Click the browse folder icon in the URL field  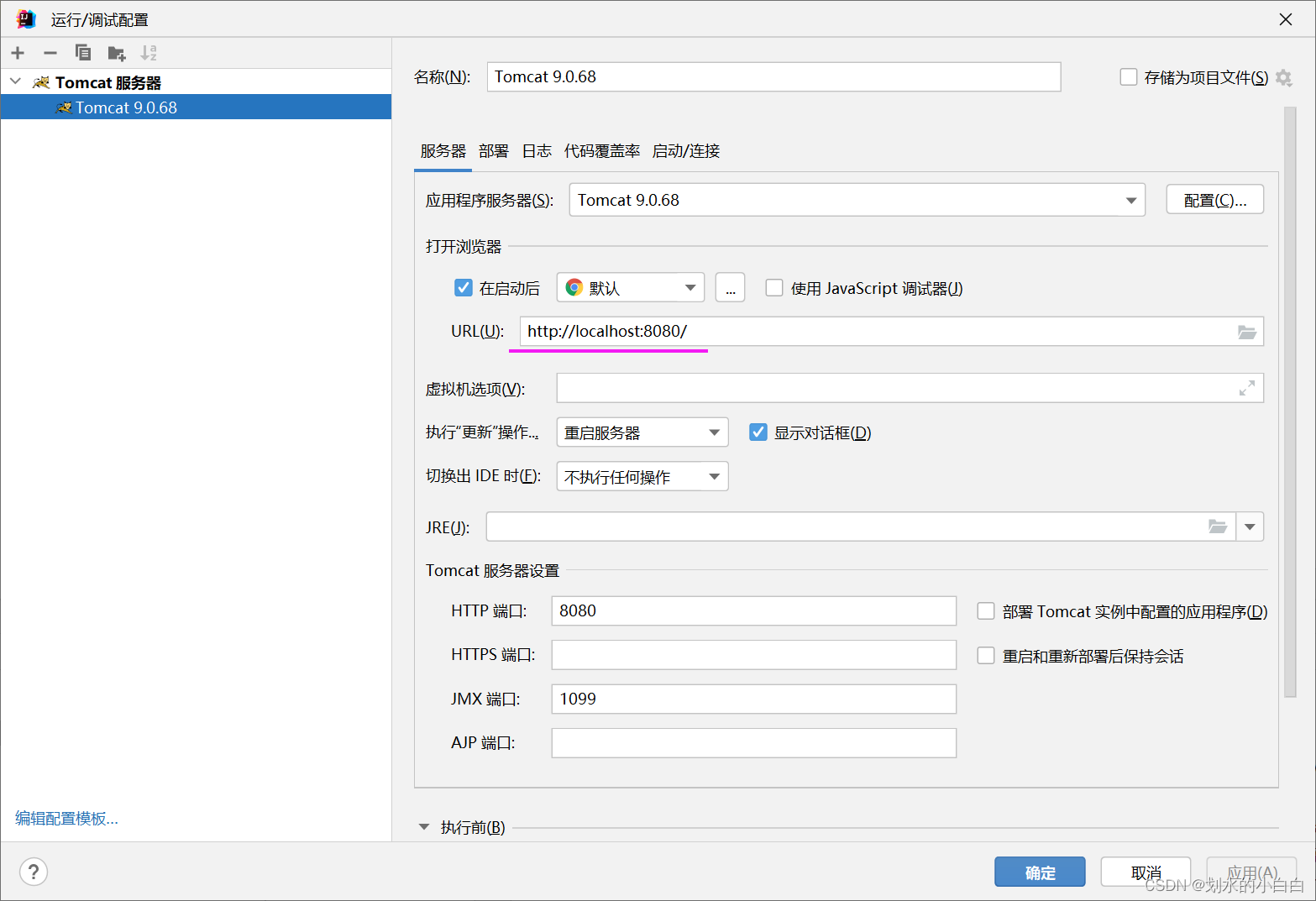click(x=1247, y=332)
